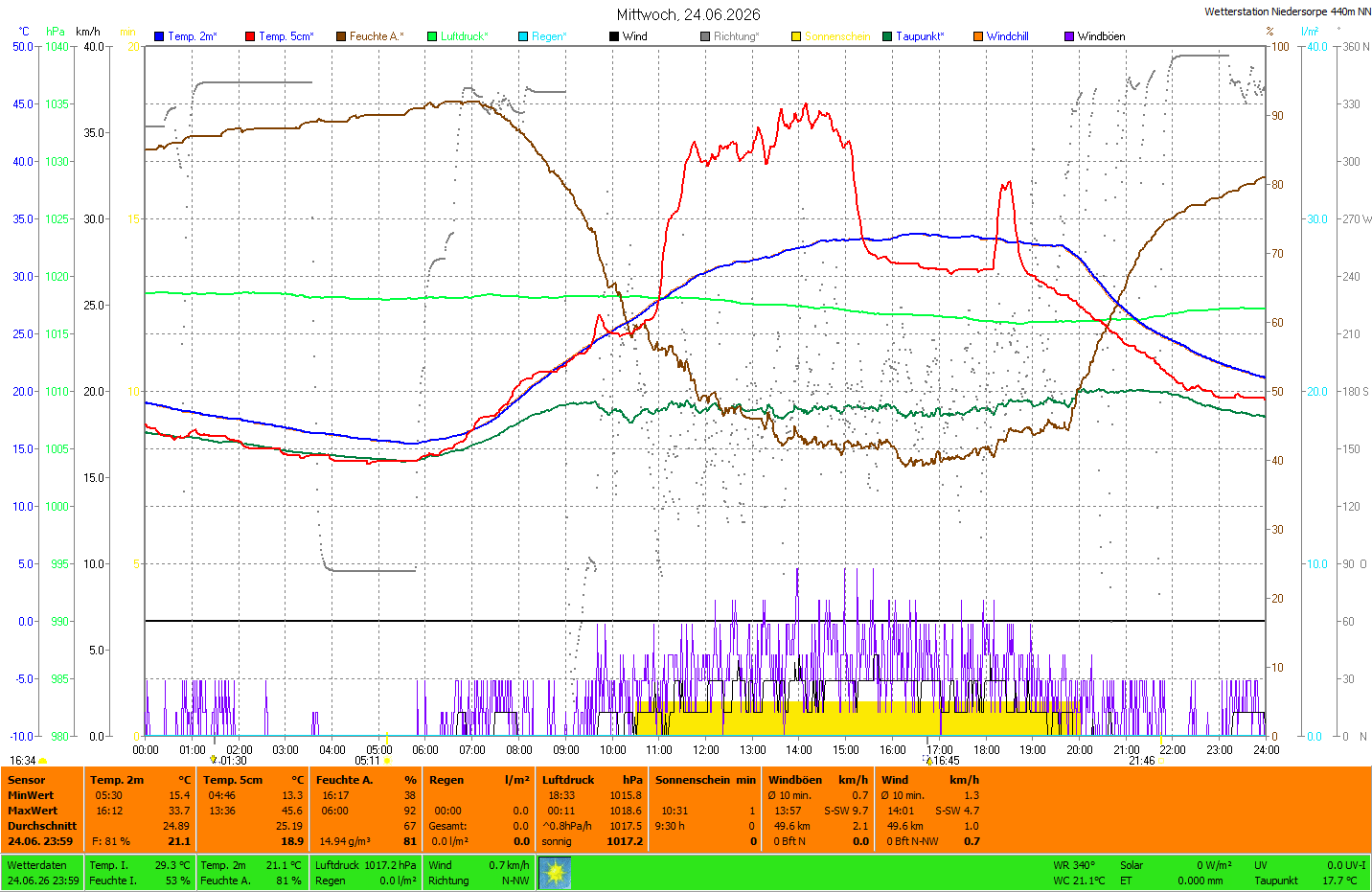1372x892 pixels.
Task: Click the blue Temp. 2m legend swatch
Action: tap(159, 36)
